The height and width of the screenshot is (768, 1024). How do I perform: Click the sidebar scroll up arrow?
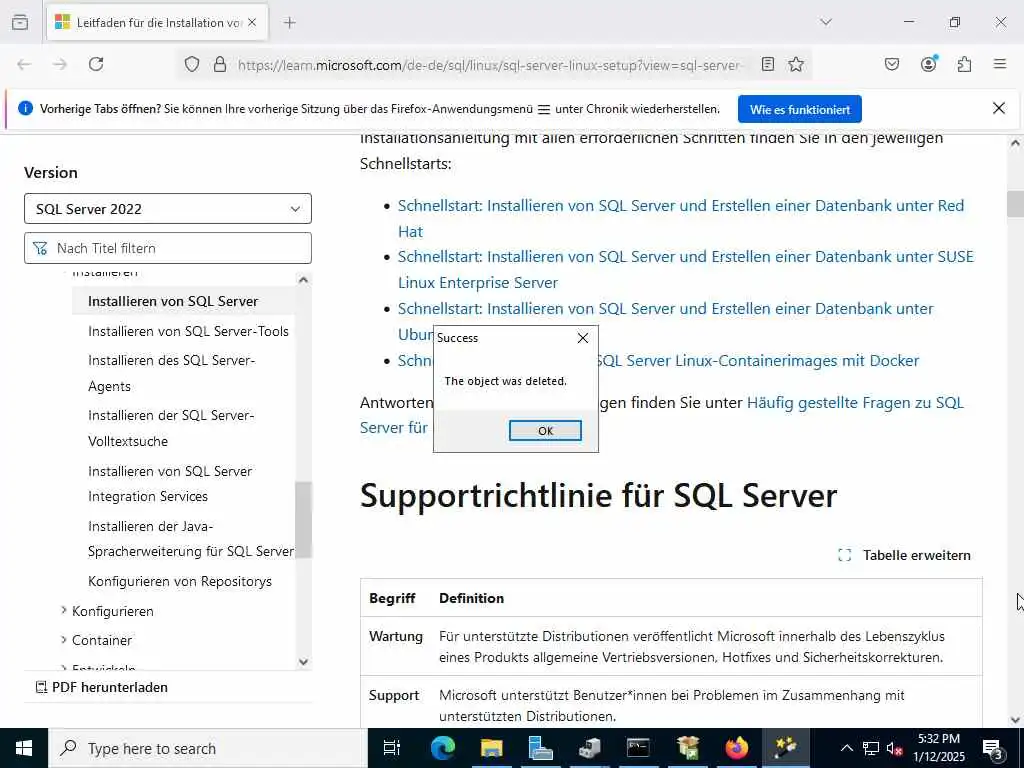tap(303, 280)
